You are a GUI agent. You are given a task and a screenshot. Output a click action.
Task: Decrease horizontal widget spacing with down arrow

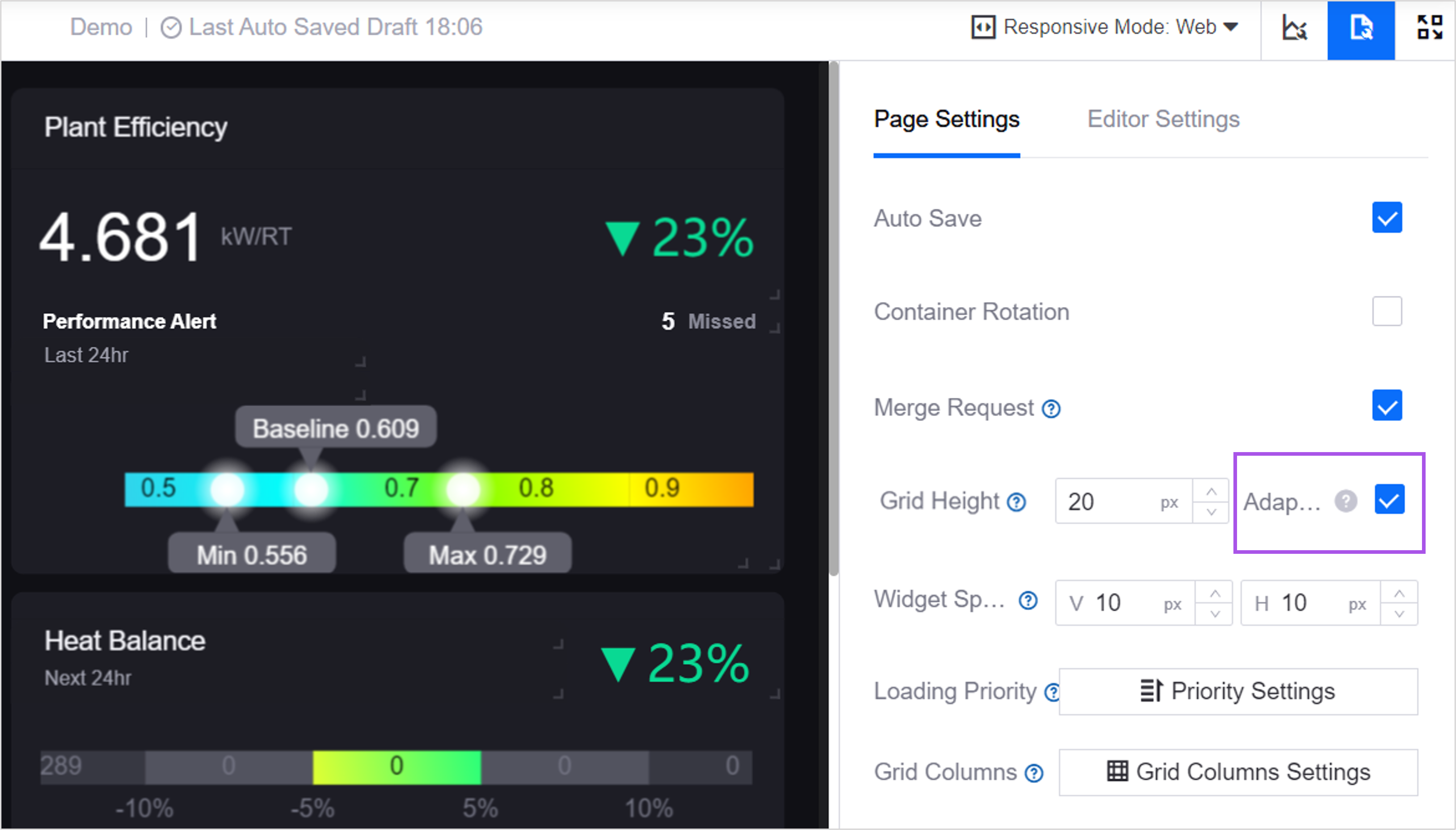tap(1399, 614)
